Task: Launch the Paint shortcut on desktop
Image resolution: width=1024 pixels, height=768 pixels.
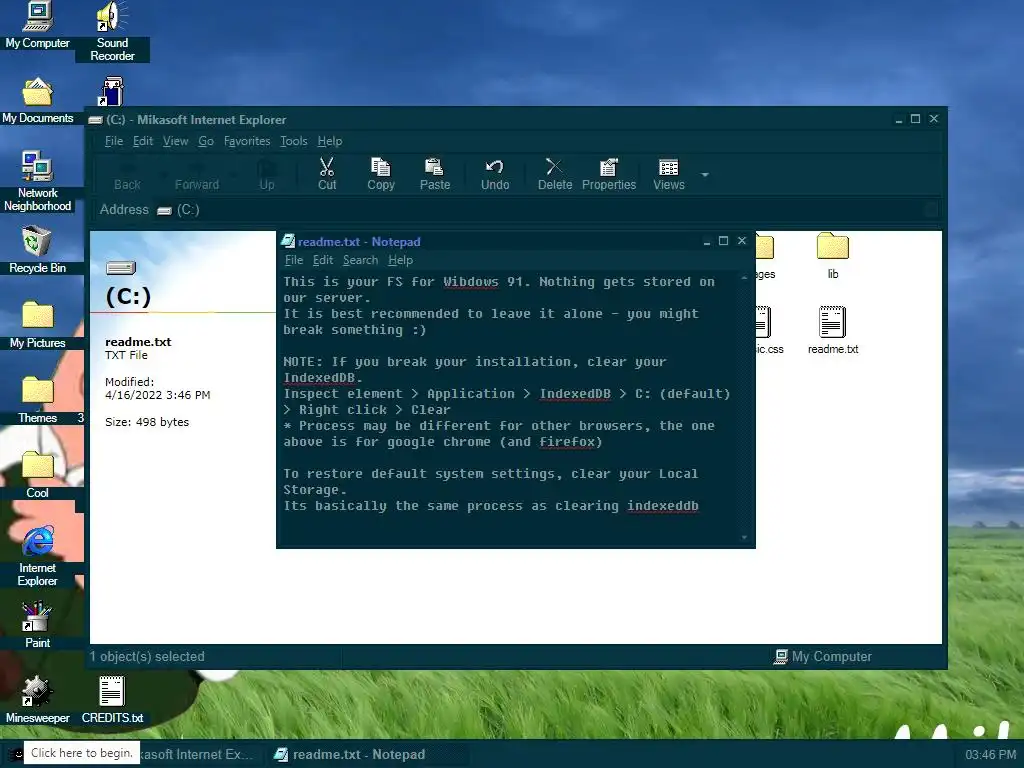Action: click(37, 625)
